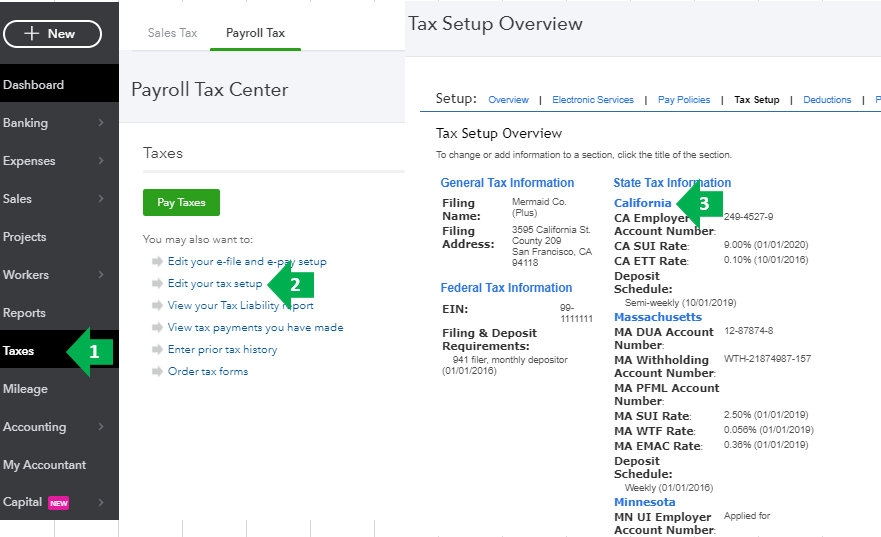The image size is (881, 537).
Task: Click arrow icon beside prior tax history
Action: 157,350
